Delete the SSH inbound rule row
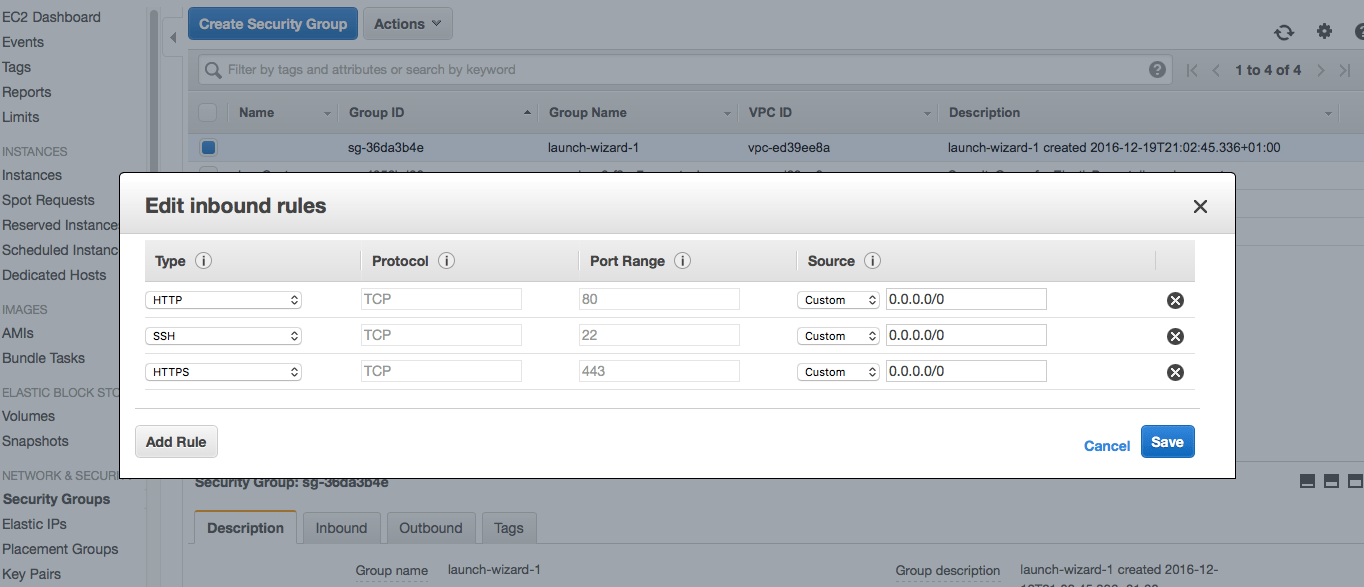This screenshot has width=1364, height=587. tap(1175, 336)
